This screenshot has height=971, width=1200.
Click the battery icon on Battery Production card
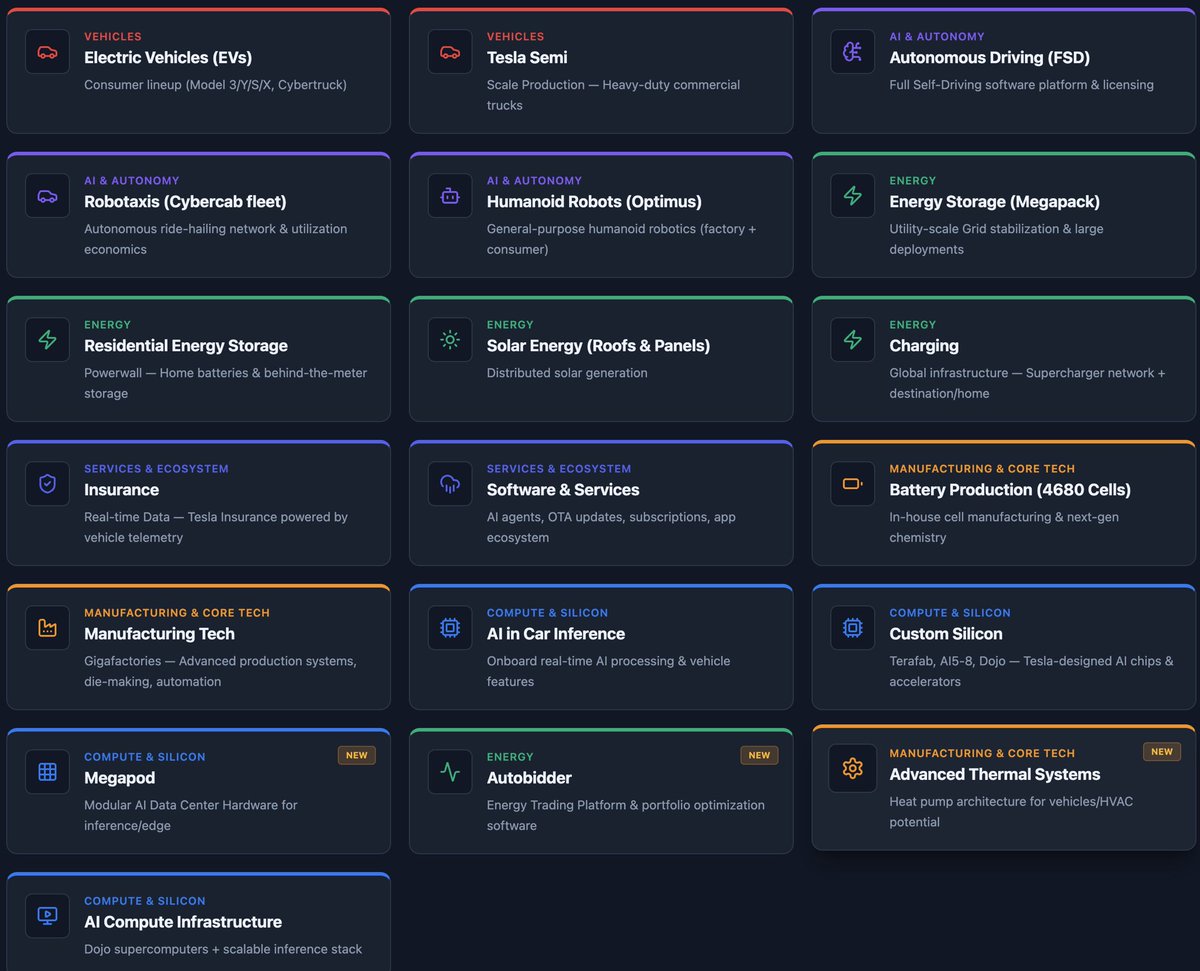coord(853,484)
